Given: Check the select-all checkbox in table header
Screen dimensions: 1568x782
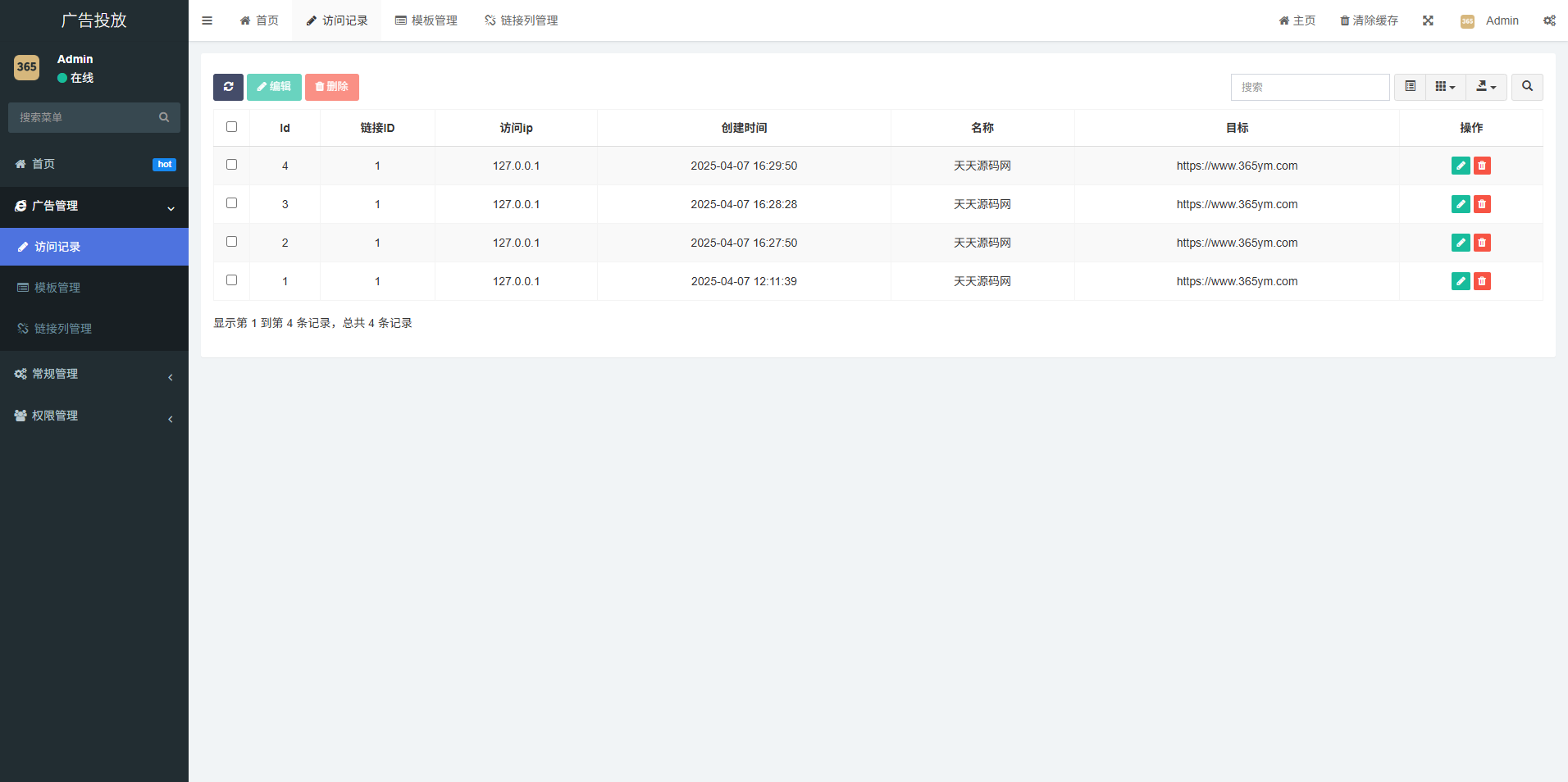Looking at the screenshot, I should (x=231, y=127).
